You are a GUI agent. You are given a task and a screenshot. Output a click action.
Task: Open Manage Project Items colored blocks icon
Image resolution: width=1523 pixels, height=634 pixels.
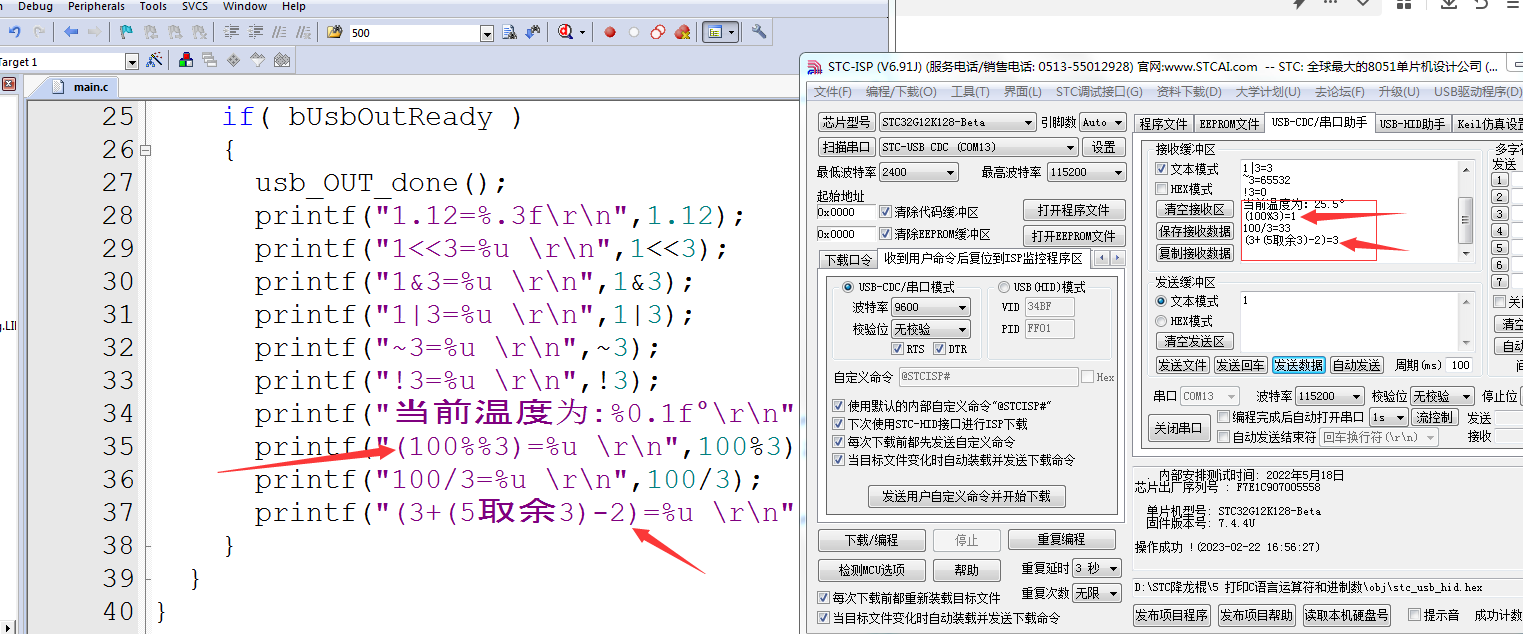(186, 60)
